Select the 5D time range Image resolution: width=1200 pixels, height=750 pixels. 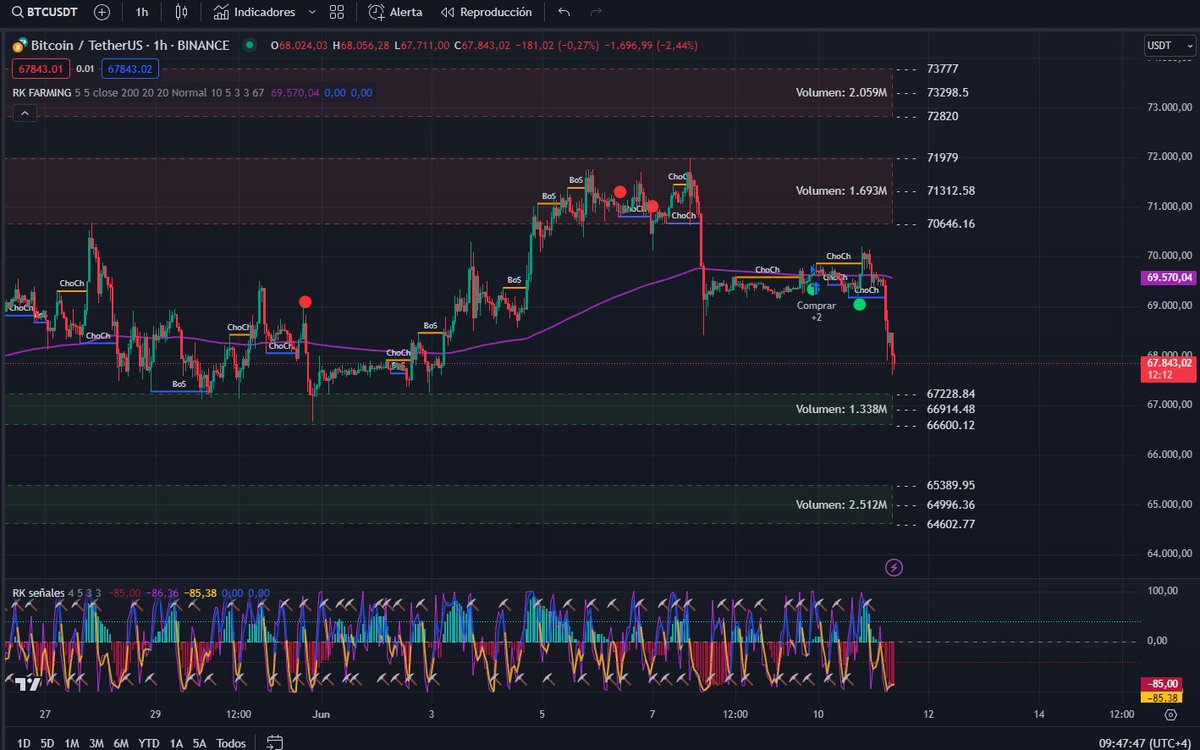pos(46,743)
